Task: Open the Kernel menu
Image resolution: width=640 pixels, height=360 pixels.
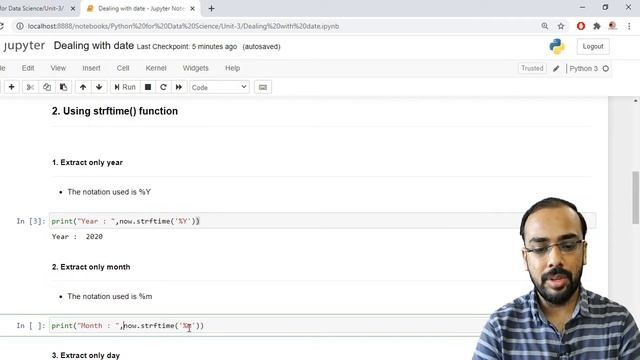Action: 156,68
